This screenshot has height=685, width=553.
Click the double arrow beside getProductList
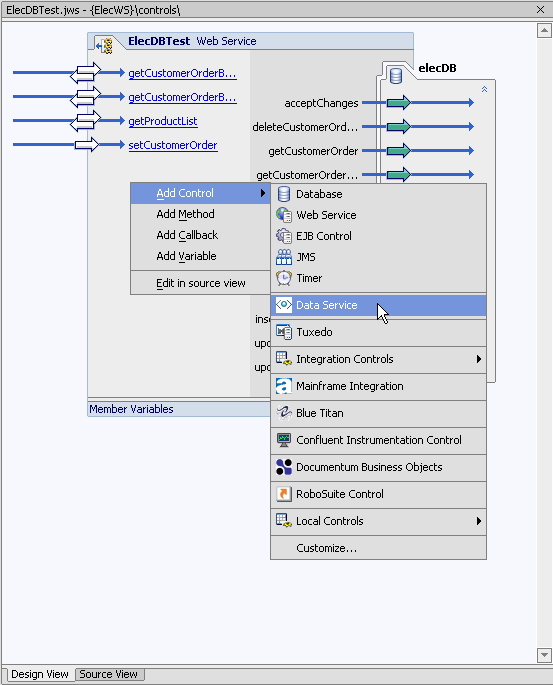(86, 121)
